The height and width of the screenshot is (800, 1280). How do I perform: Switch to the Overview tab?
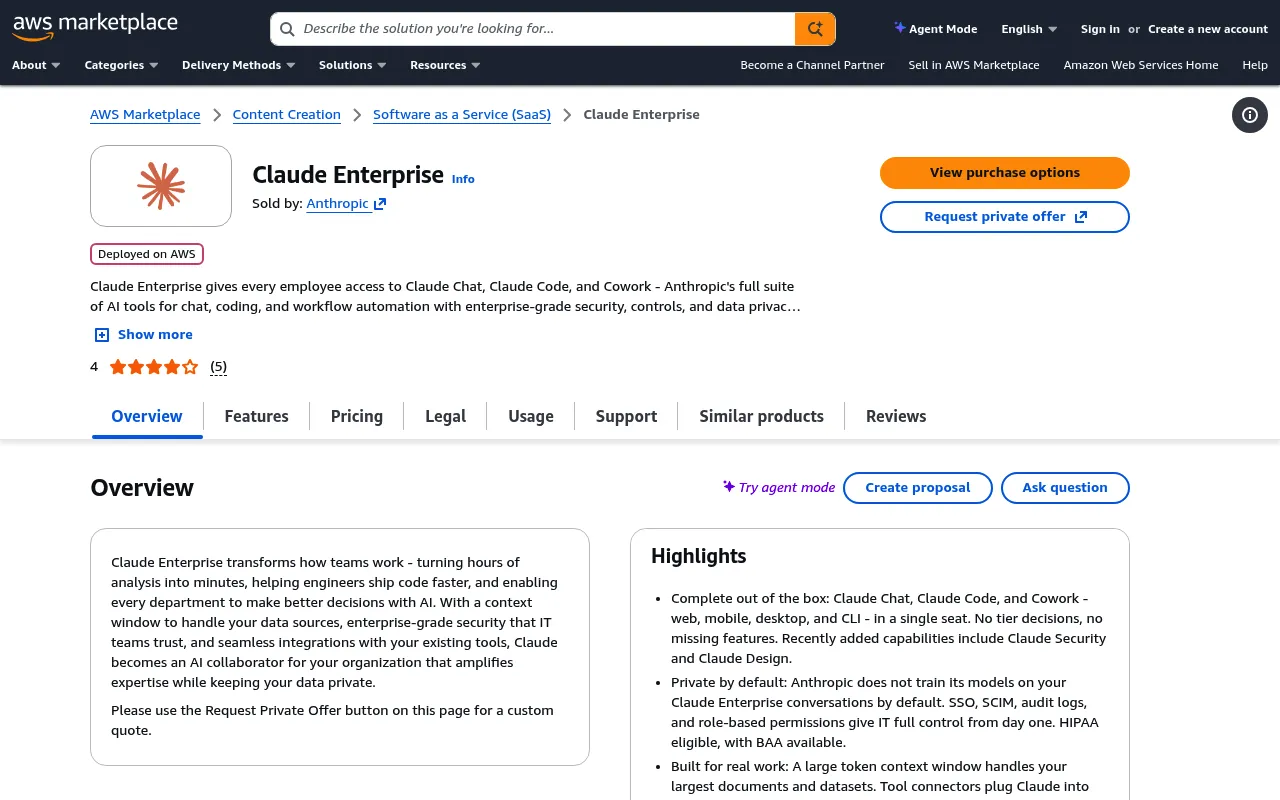click(147, 416)
